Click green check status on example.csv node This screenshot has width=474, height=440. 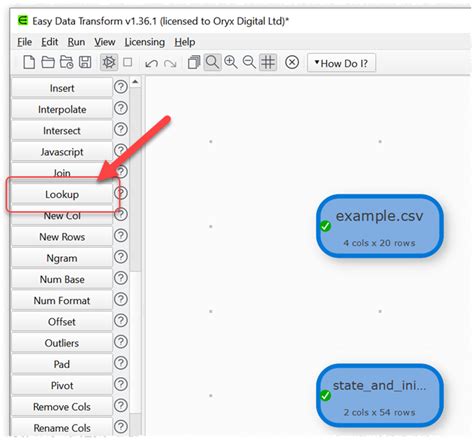[325, 226]
